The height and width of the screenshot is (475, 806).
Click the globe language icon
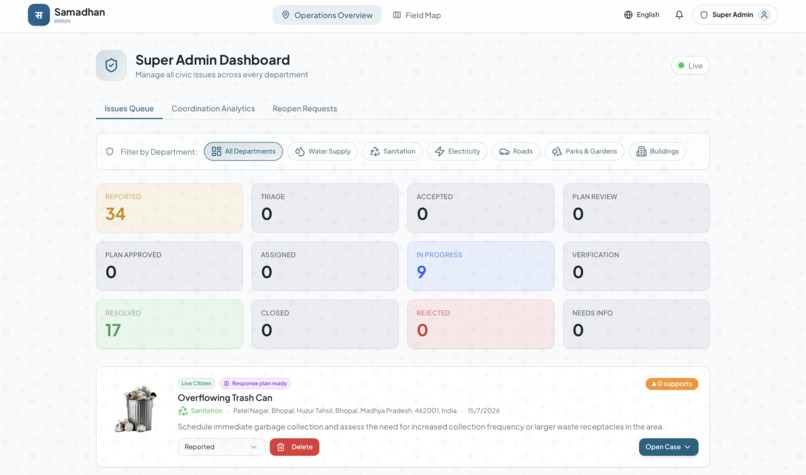[x=628, y=15]
